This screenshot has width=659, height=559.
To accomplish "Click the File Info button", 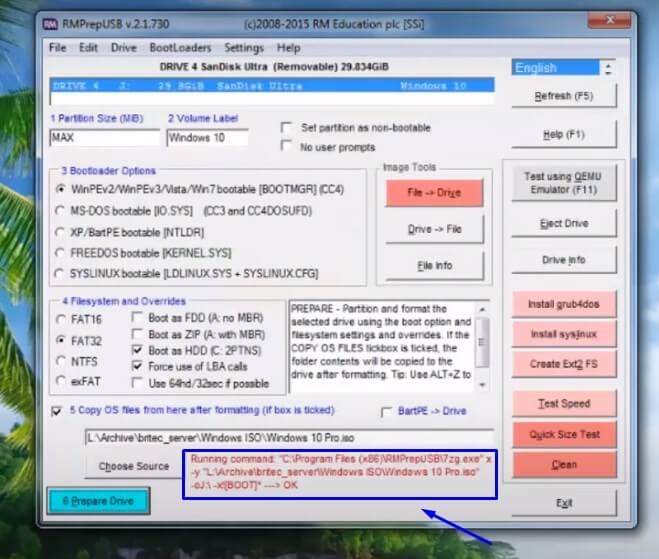I will (x=435, y=266).
